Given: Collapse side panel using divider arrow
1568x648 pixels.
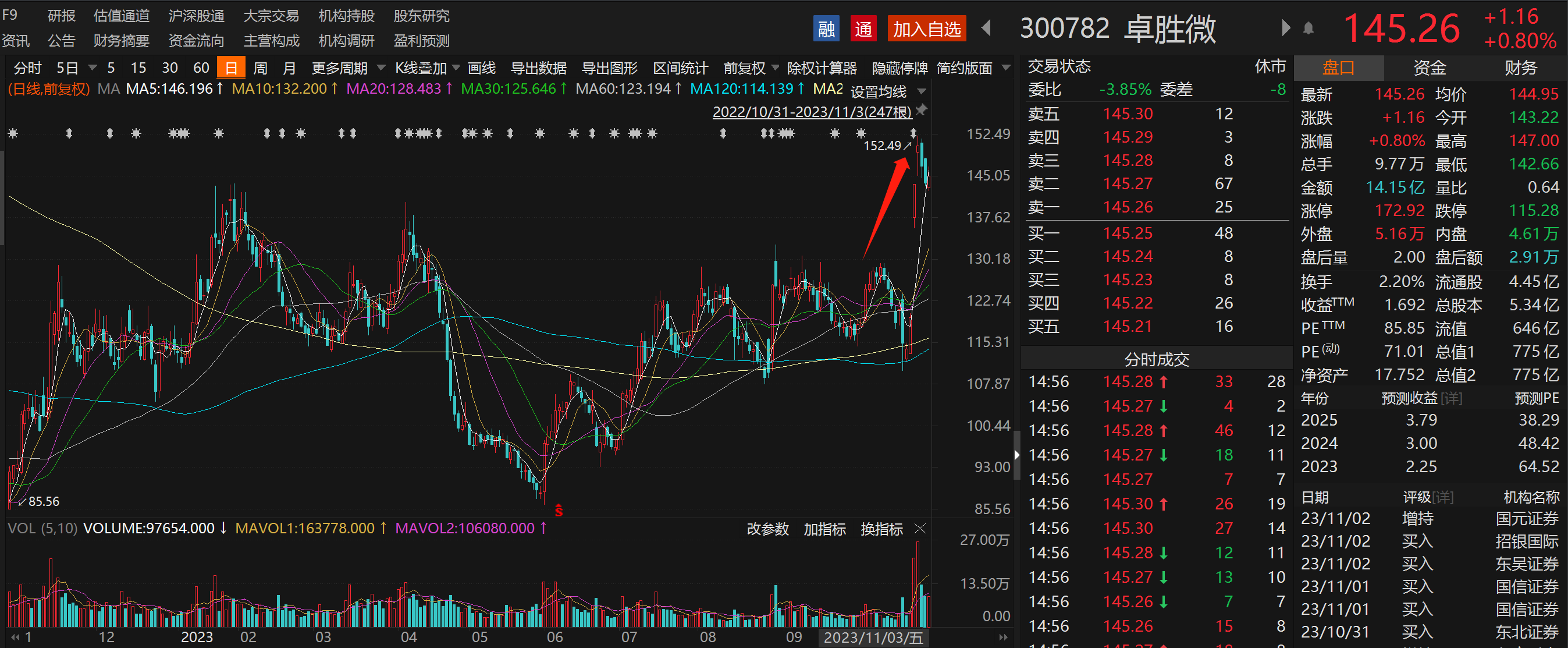Looking at the screenshot, I should 1016,454.
